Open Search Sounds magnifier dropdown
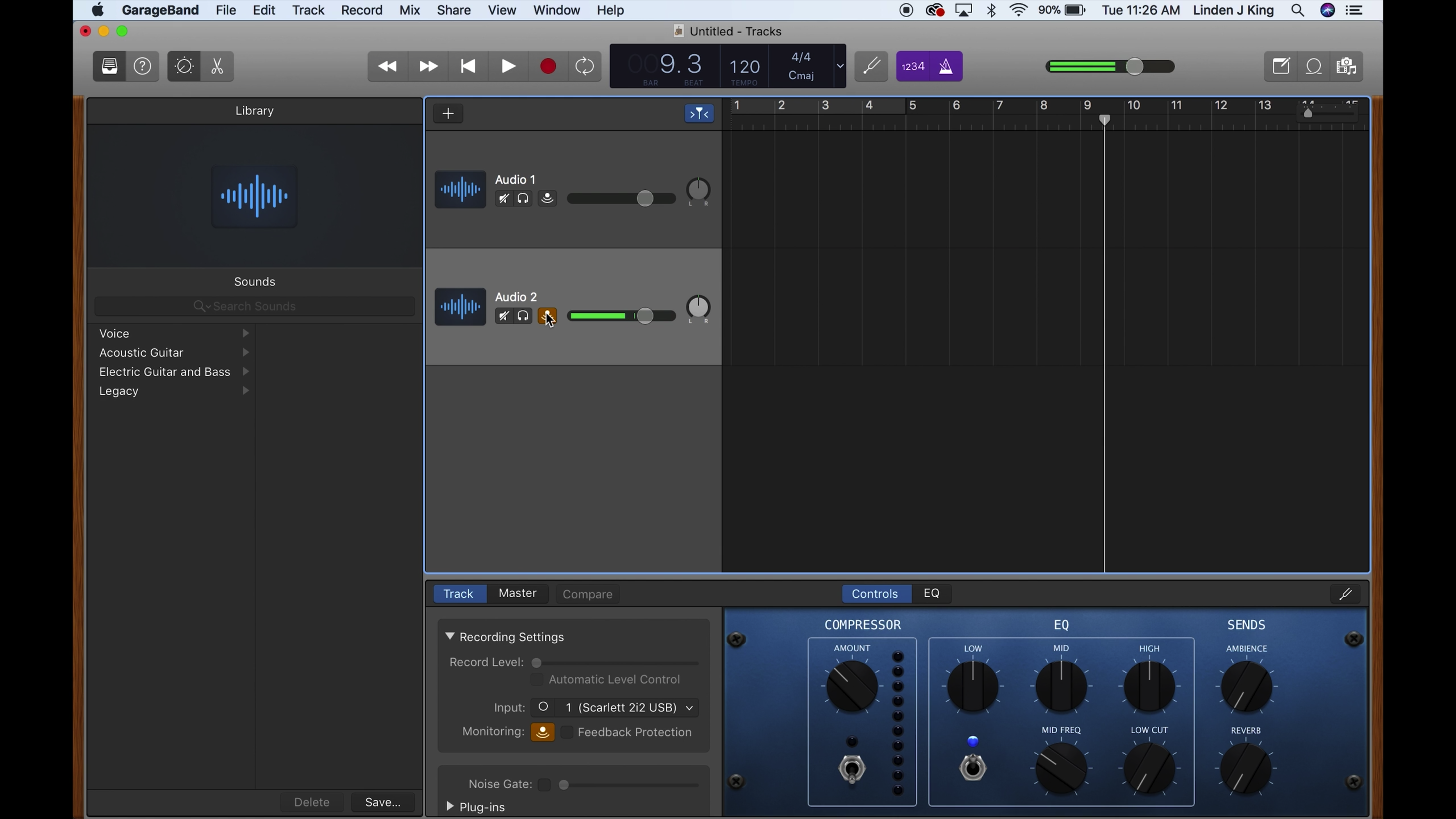Image resolution: width=1456 pixels, height=819 pixels. click(x=202, y=306)
